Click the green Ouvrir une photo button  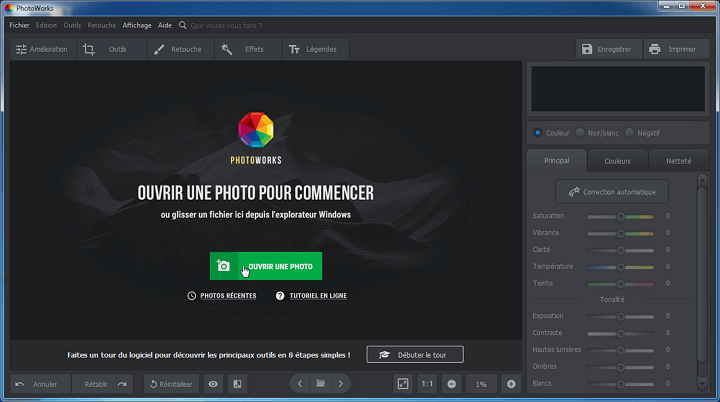coord(266,266)
